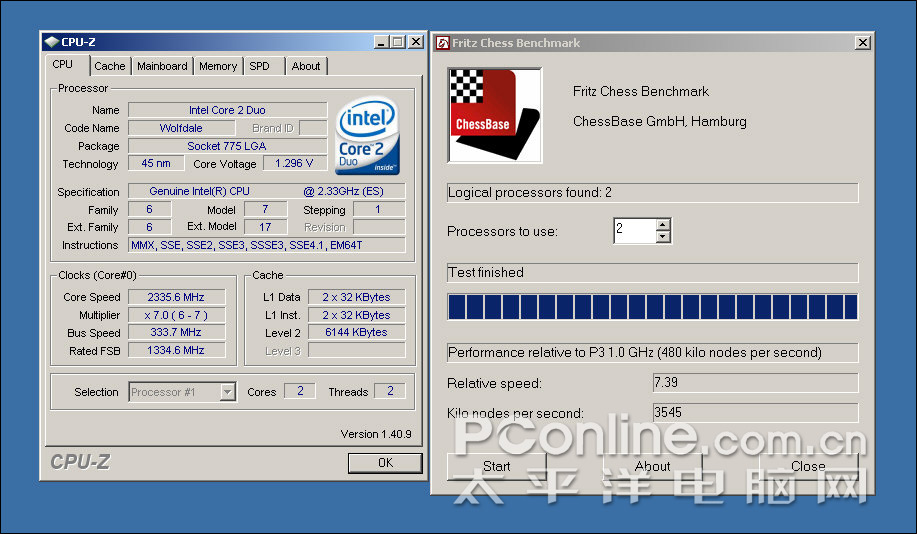The image size is (917, 534).
Task: Click the Model value '7'
Action: coord(266,209)
